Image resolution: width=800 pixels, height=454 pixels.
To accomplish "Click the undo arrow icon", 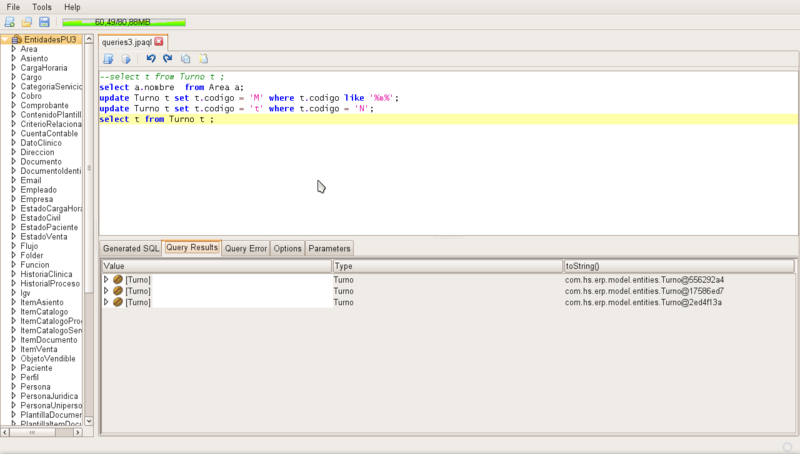I will pyautogui.click(x=151, y=59).
